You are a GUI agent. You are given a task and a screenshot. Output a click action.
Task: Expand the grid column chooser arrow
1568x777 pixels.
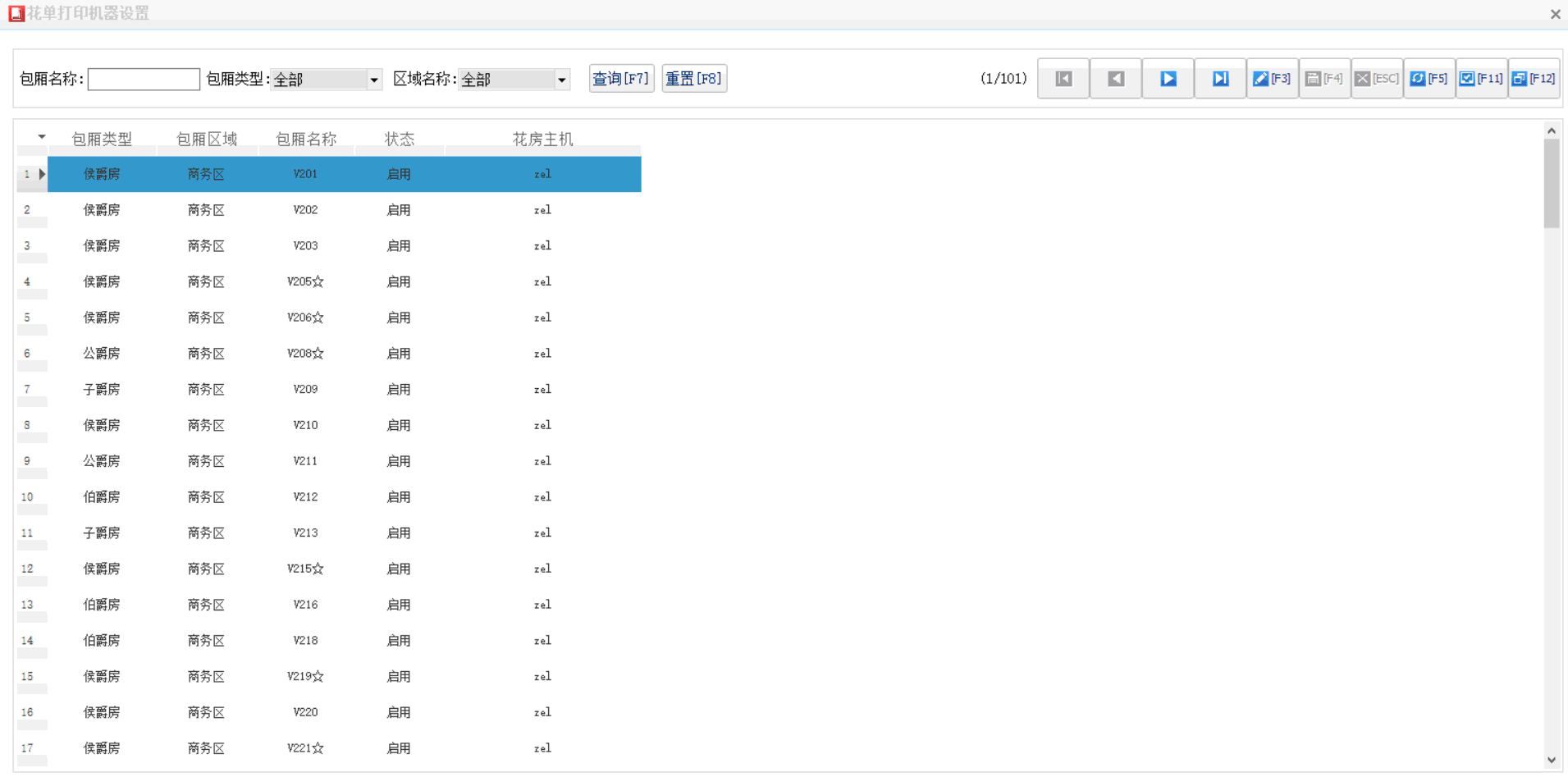click(x=41, y=137)
